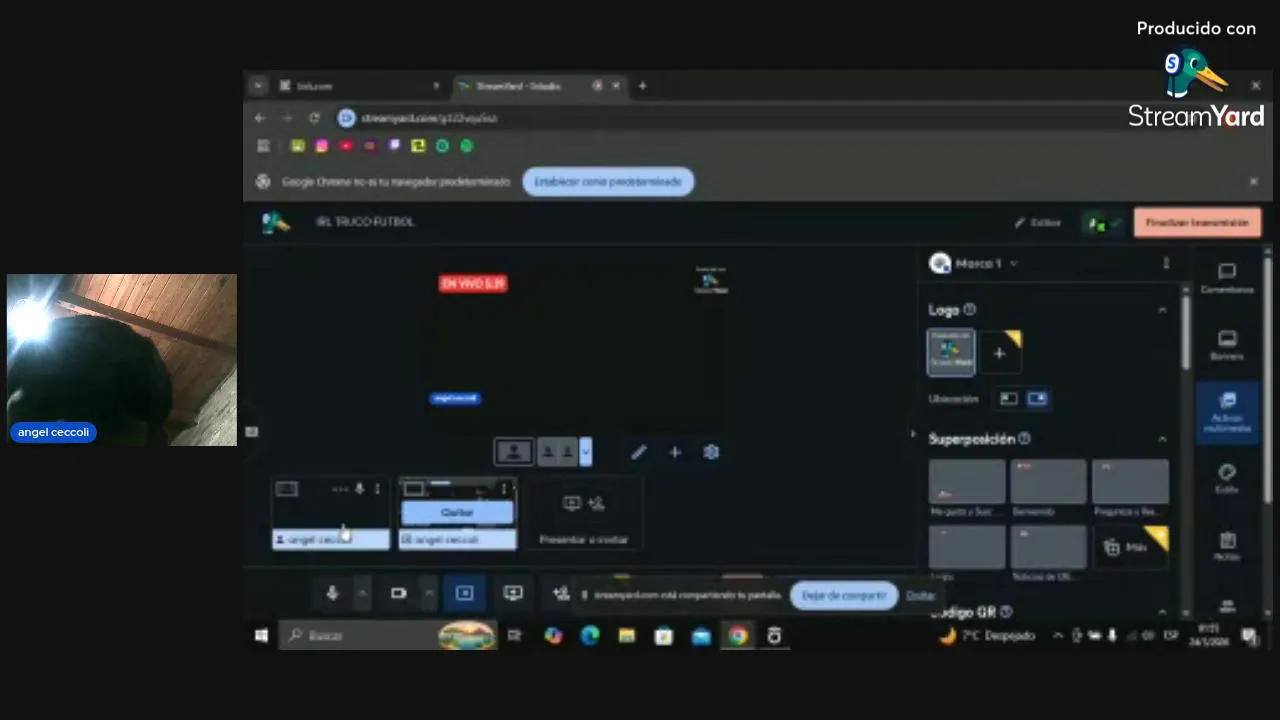Click Chrome icon in Windows taskbar

[x=738, y=636]
